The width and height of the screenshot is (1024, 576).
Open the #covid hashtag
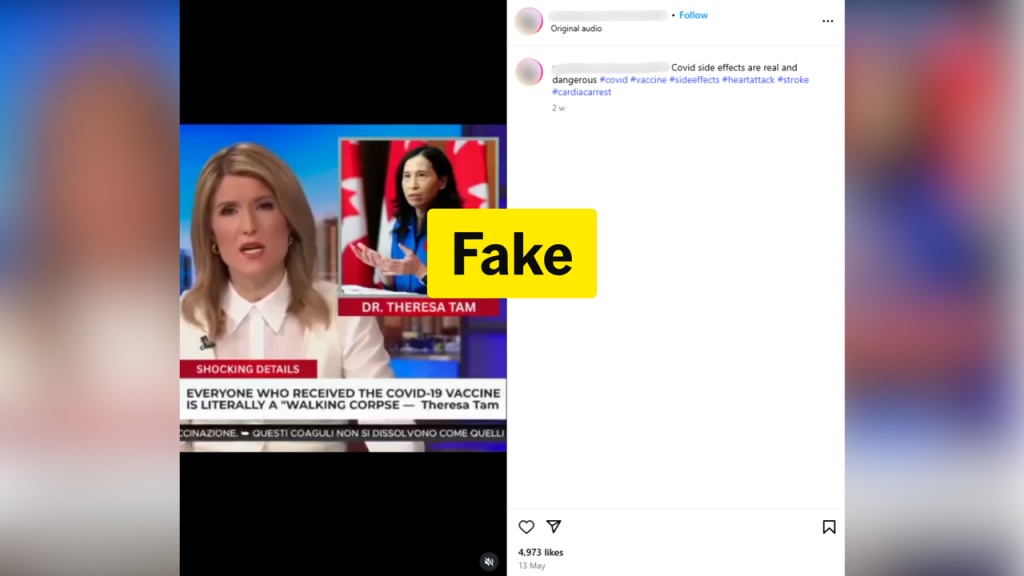(613, 80)
